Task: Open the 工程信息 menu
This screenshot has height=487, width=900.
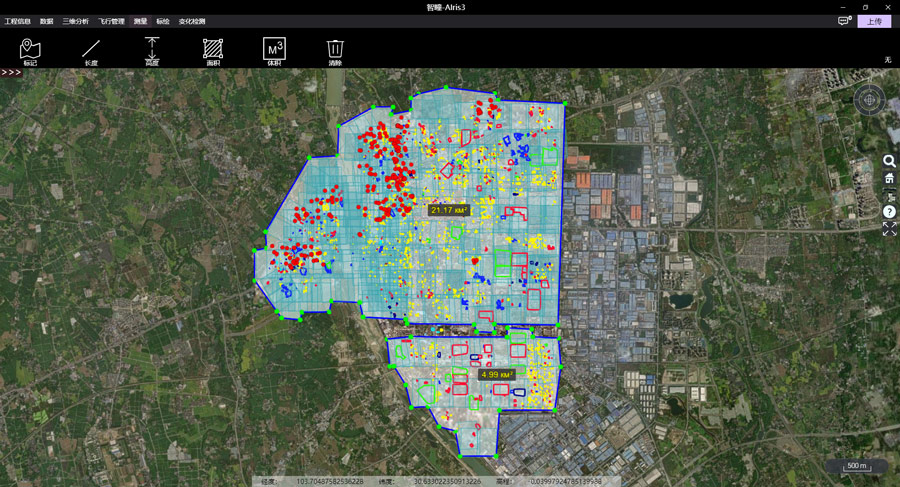Action: click(x=18, y=21)
